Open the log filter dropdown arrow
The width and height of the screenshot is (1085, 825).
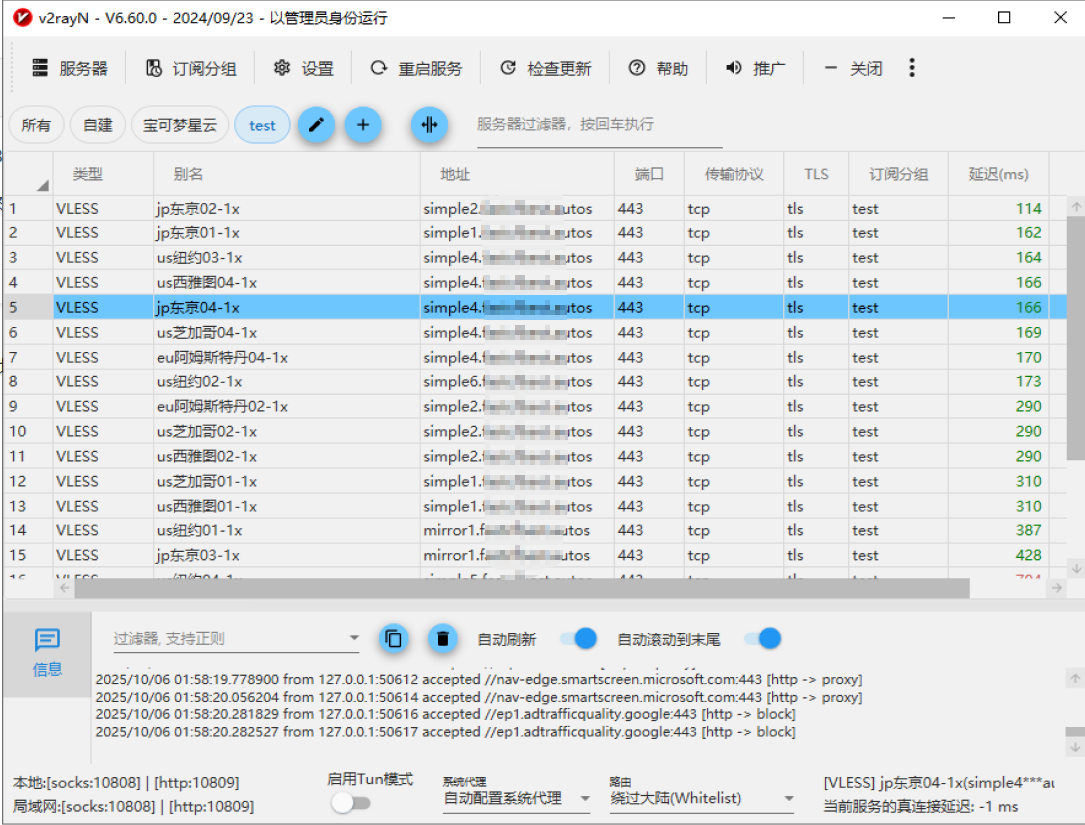pos(354,638)
